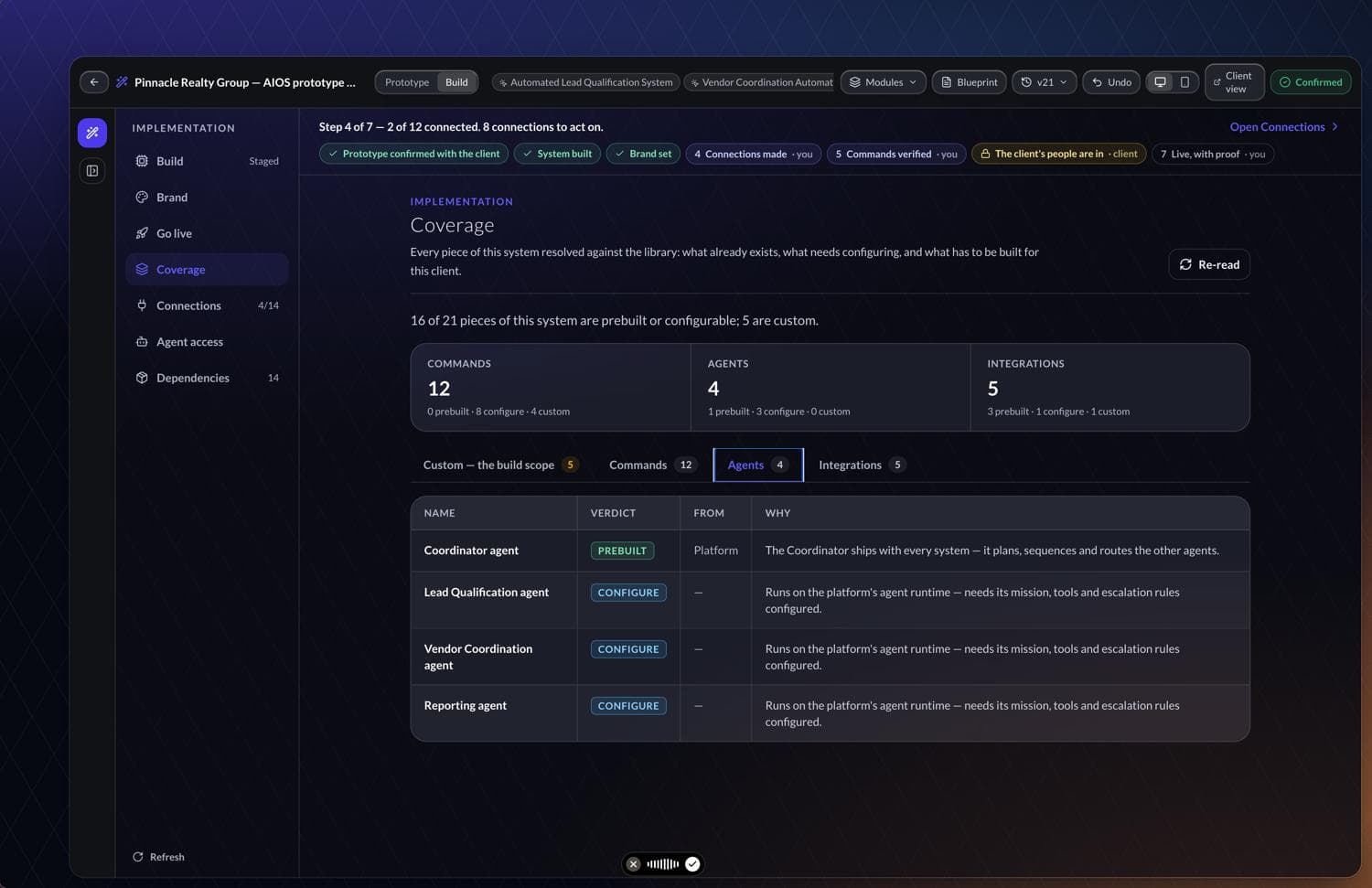Click the Agent access robot icon
The height and width of the screenshot is (888, 1372).
(x=142, y=342)
